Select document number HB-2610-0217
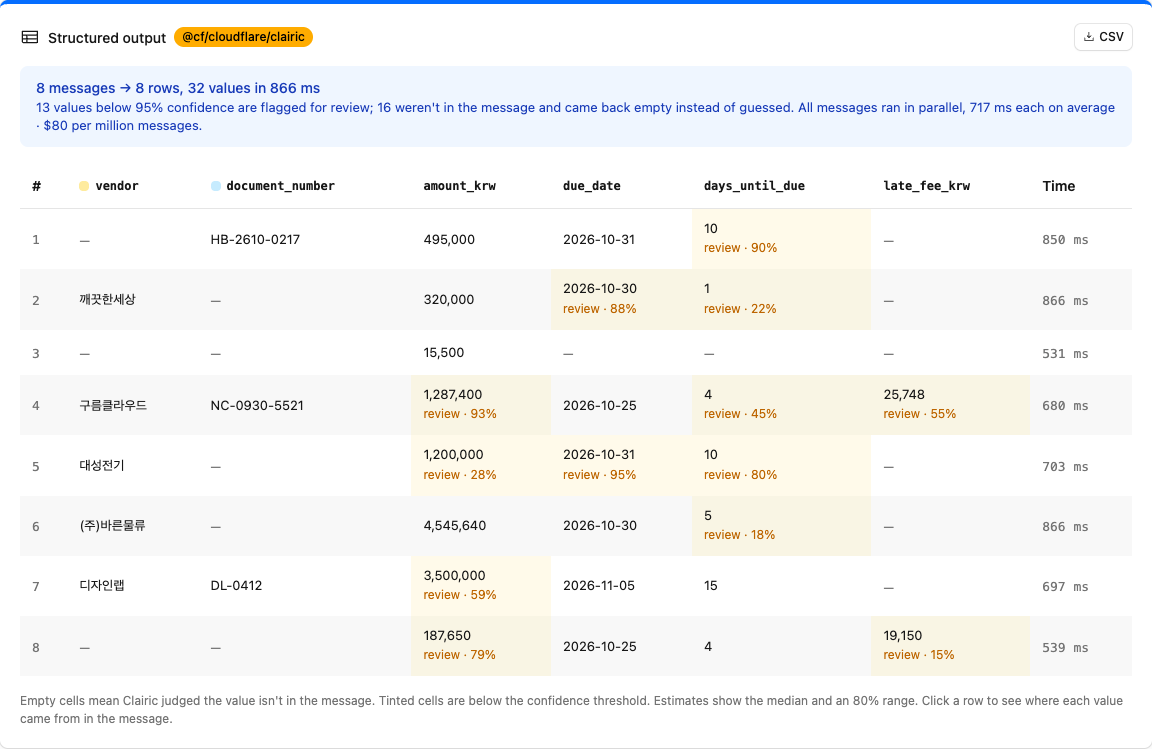The width and height of the screenshot is (1152, 749). 255,240
